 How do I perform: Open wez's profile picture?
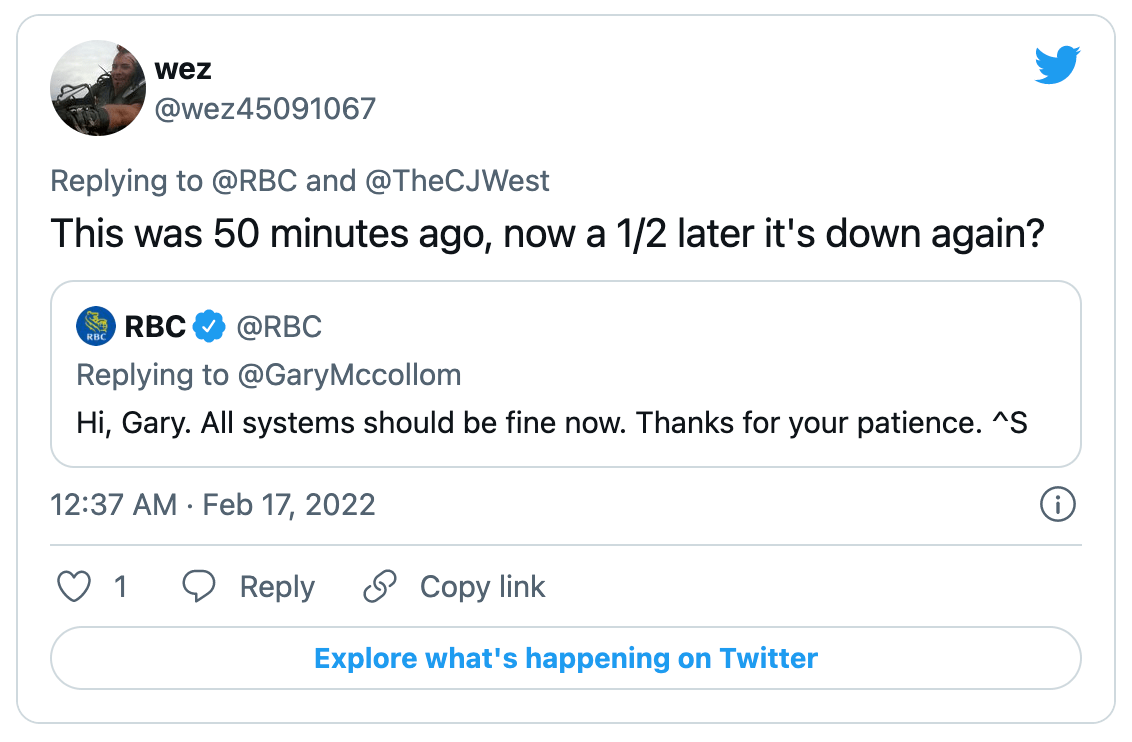tap(99, 88)
